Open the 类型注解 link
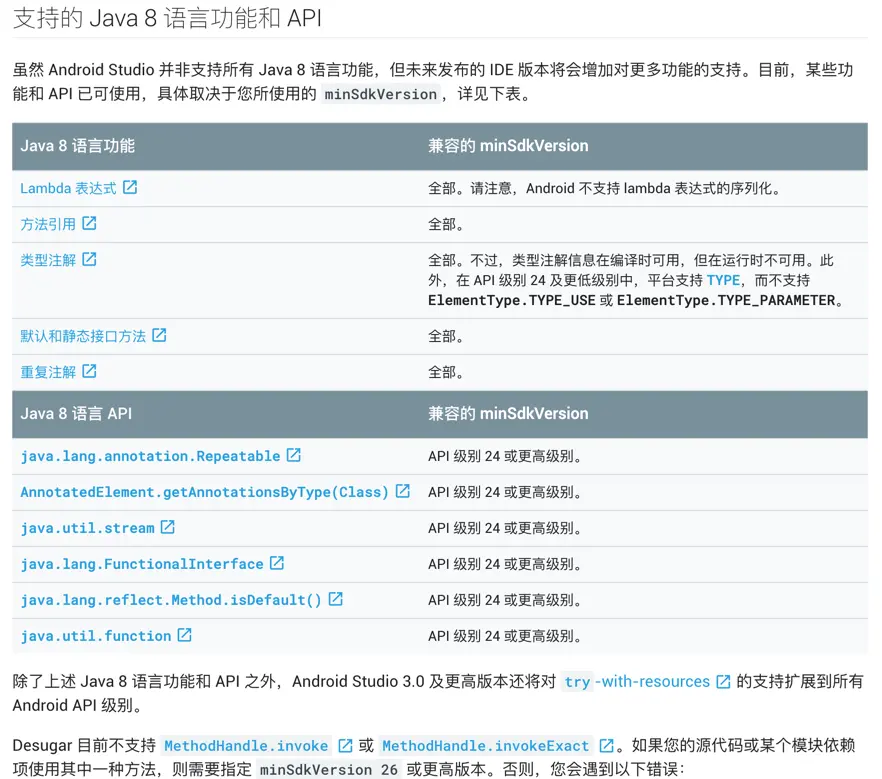Image resolution: width=882 pixels, height=779 pixels. 48,260
